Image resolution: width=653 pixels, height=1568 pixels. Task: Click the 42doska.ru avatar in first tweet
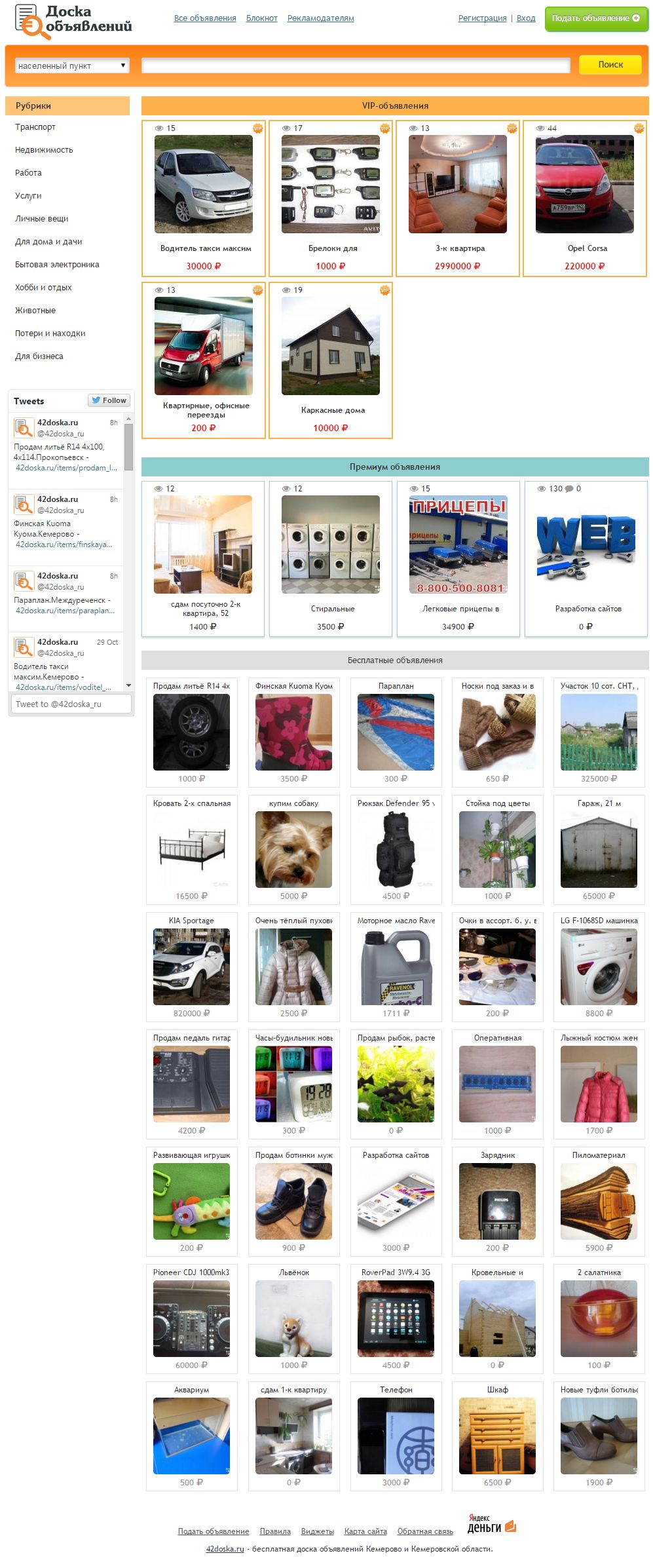tap(24, 428)
